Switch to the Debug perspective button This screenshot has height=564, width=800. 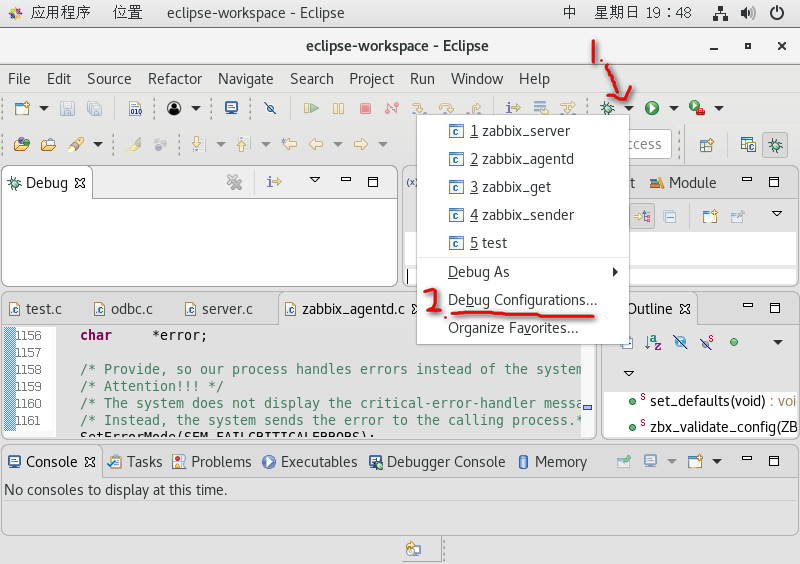point(775,145)
